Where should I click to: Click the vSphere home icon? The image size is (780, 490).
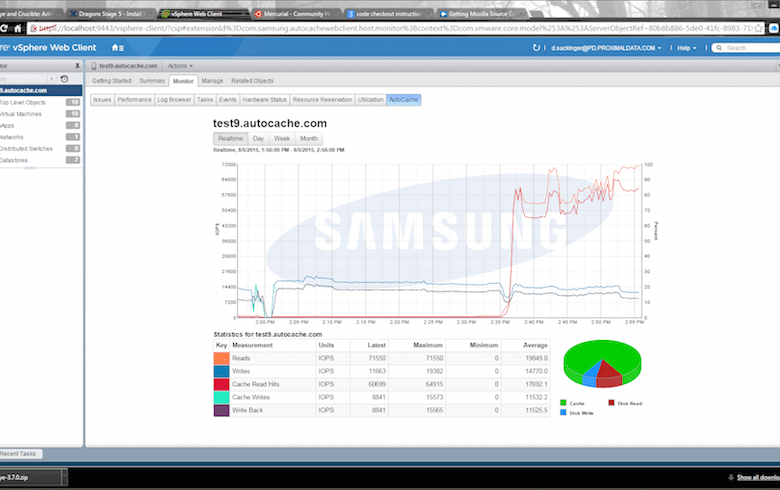point(117,48)
